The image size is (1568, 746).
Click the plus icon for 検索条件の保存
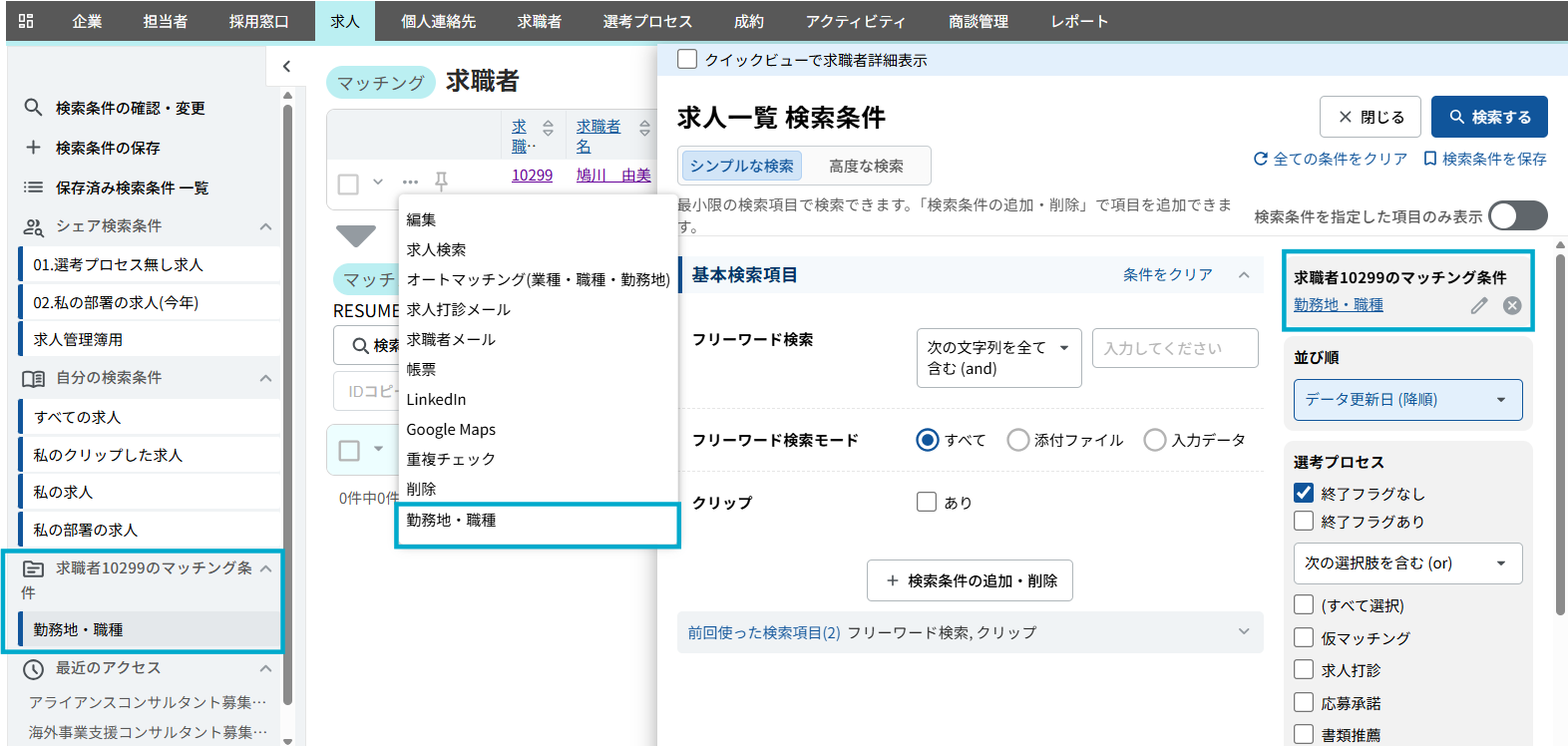pyautogui.click(x=33, y=148)
